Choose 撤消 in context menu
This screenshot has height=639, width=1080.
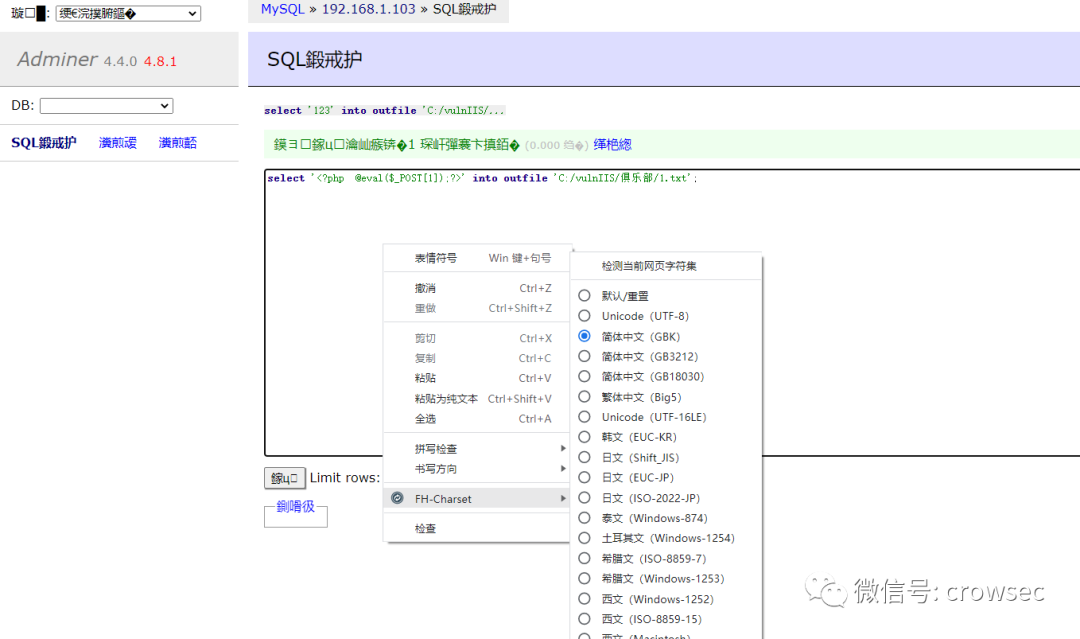click(477, 288)
